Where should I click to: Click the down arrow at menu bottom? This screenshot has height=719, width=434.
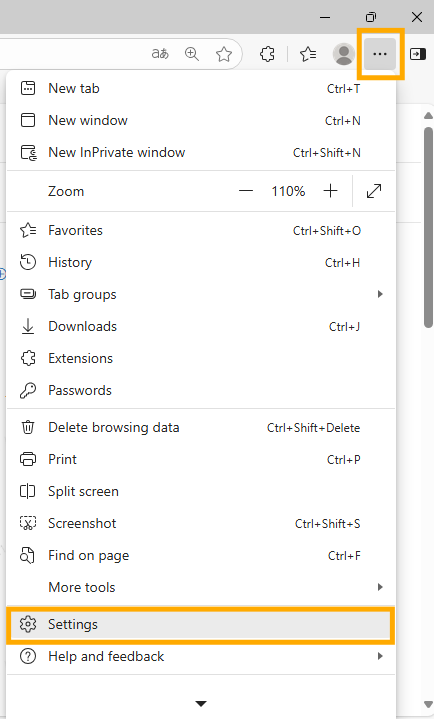coord(201,703)
